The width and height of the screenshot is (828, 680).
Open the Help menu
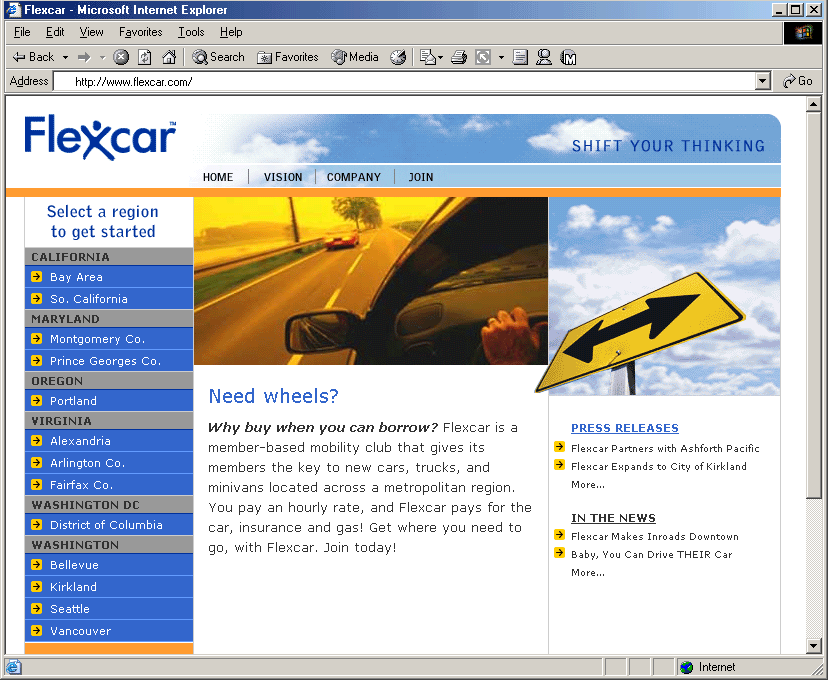(231, 32)
